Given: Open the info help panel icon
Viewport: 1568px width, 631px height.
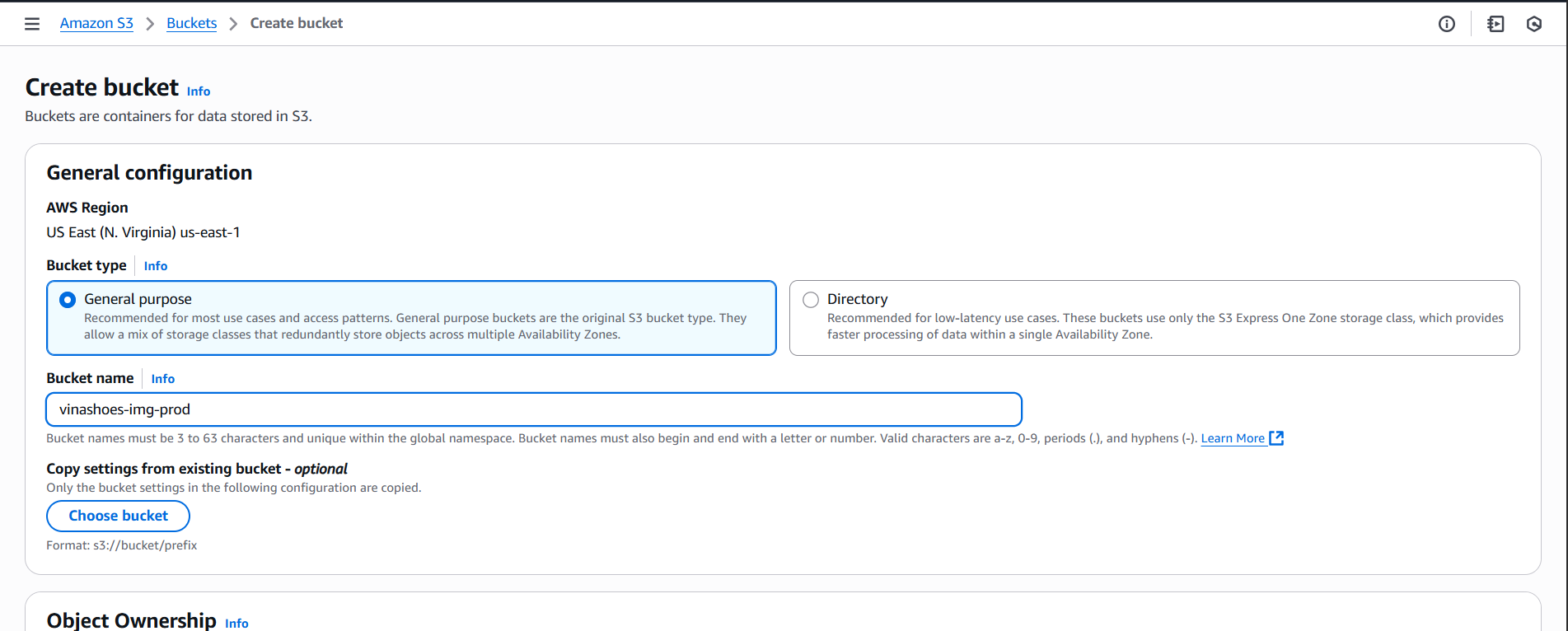Looking at the screenshot, I should [x=1446, y=24].
